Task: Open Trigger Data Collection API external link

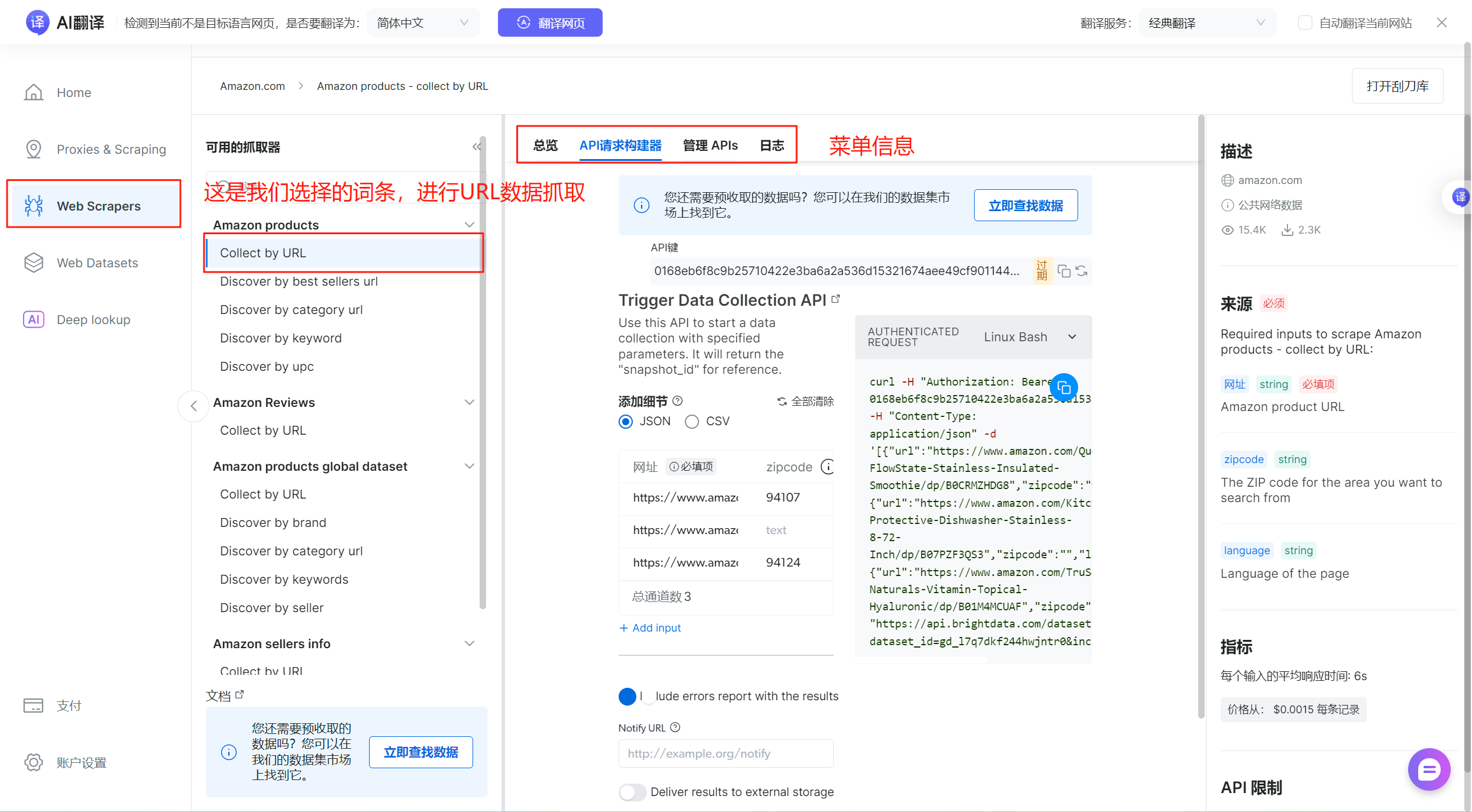Action: [x=836, y=299]
